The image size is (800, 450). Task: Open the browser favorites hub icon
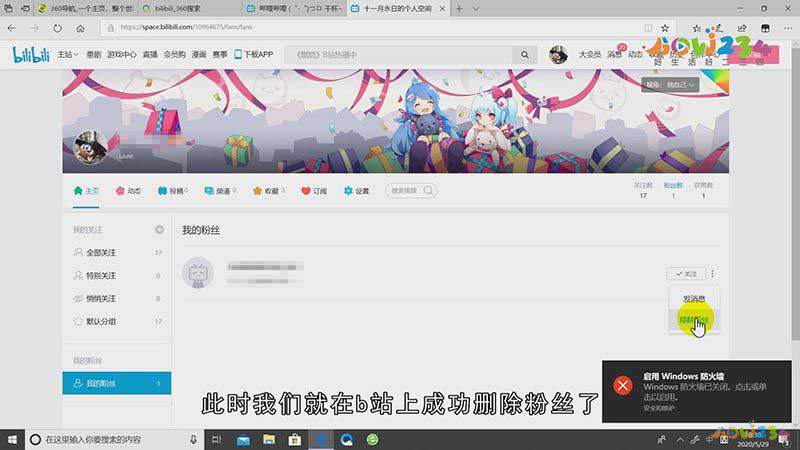(x=696, y=28)
